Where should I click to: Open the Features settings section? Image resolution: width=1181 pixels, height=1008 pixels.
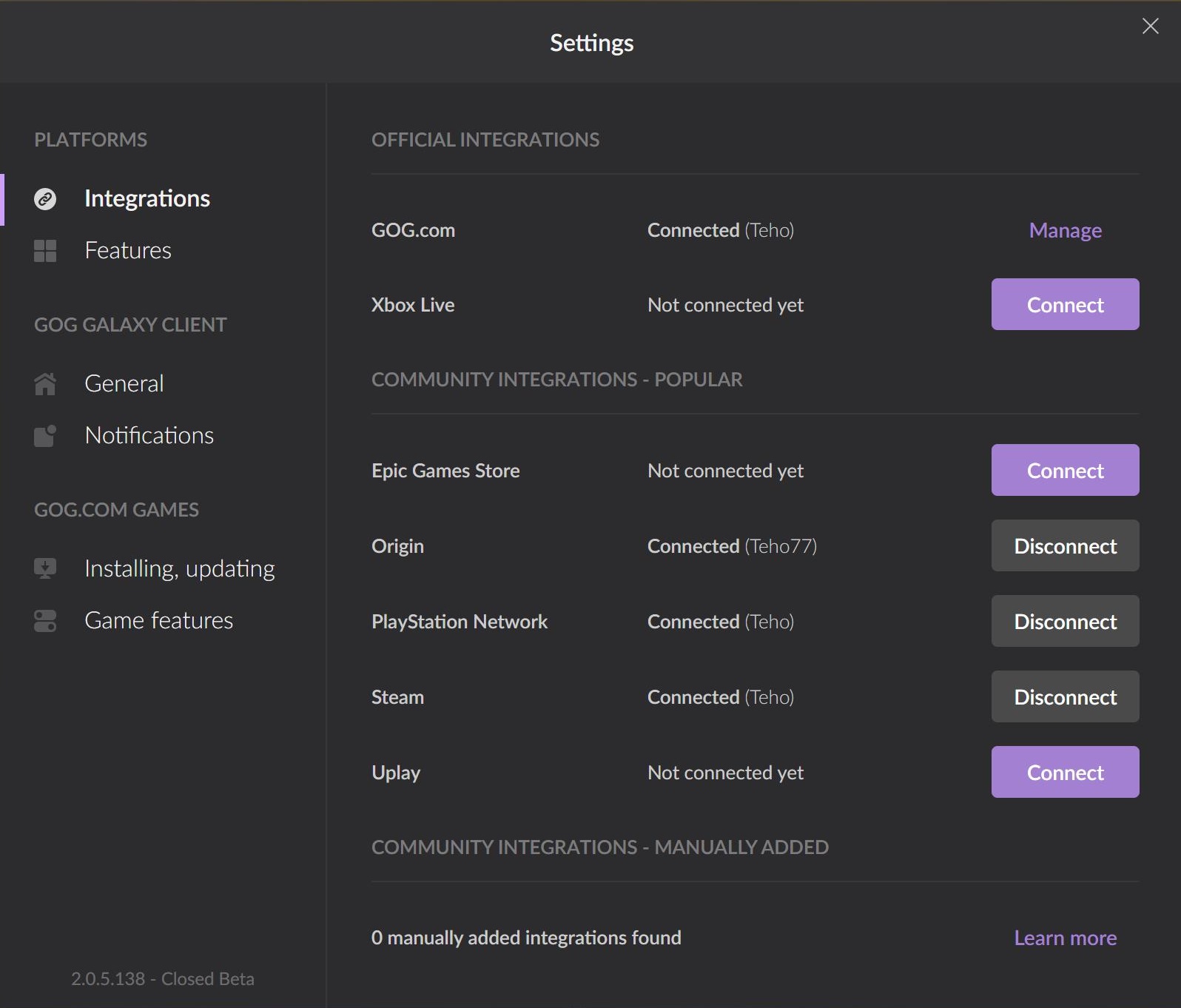[x=128, y=250]
